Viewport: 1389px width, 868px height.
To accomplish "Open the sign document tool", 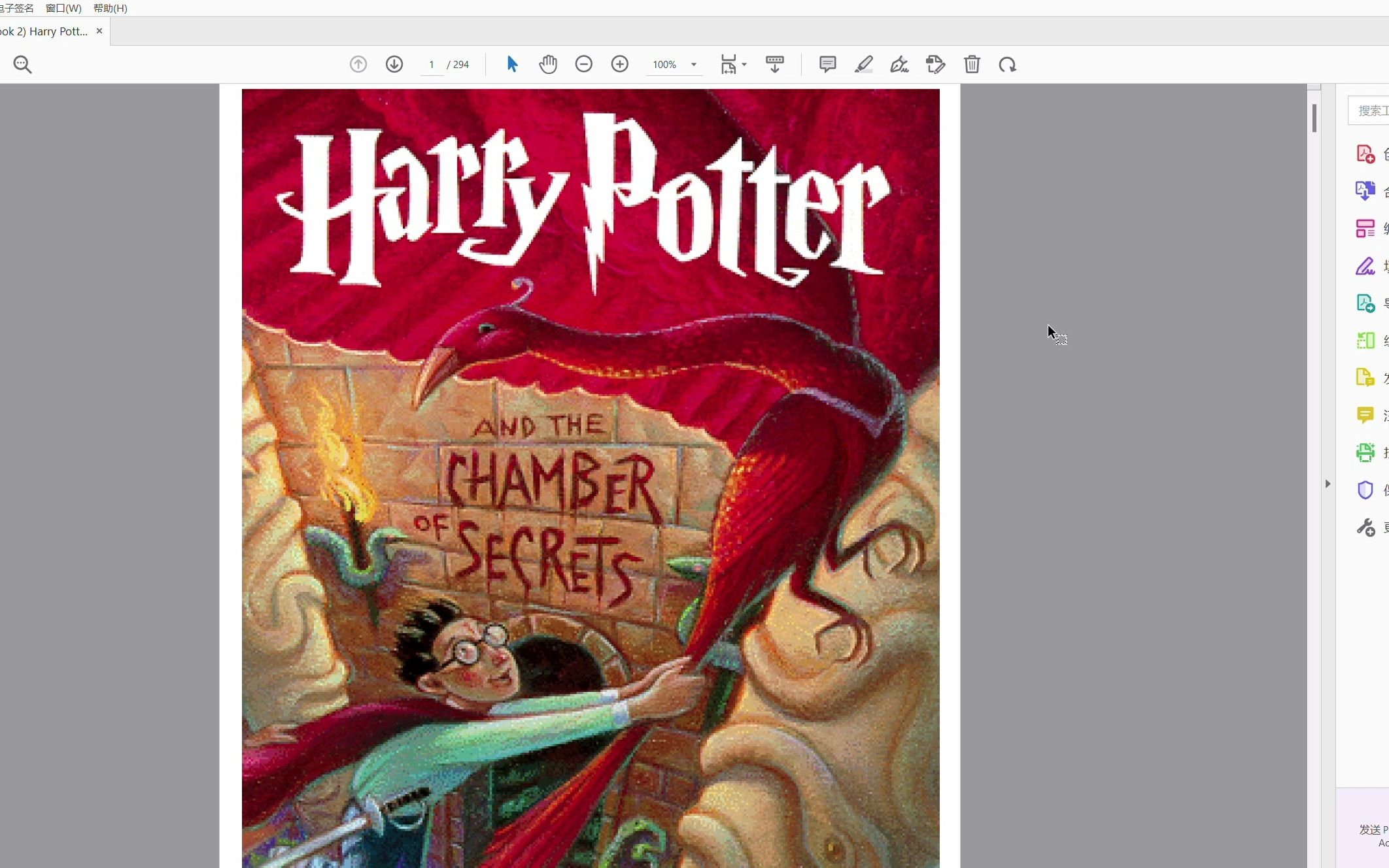I will (900, 64).
